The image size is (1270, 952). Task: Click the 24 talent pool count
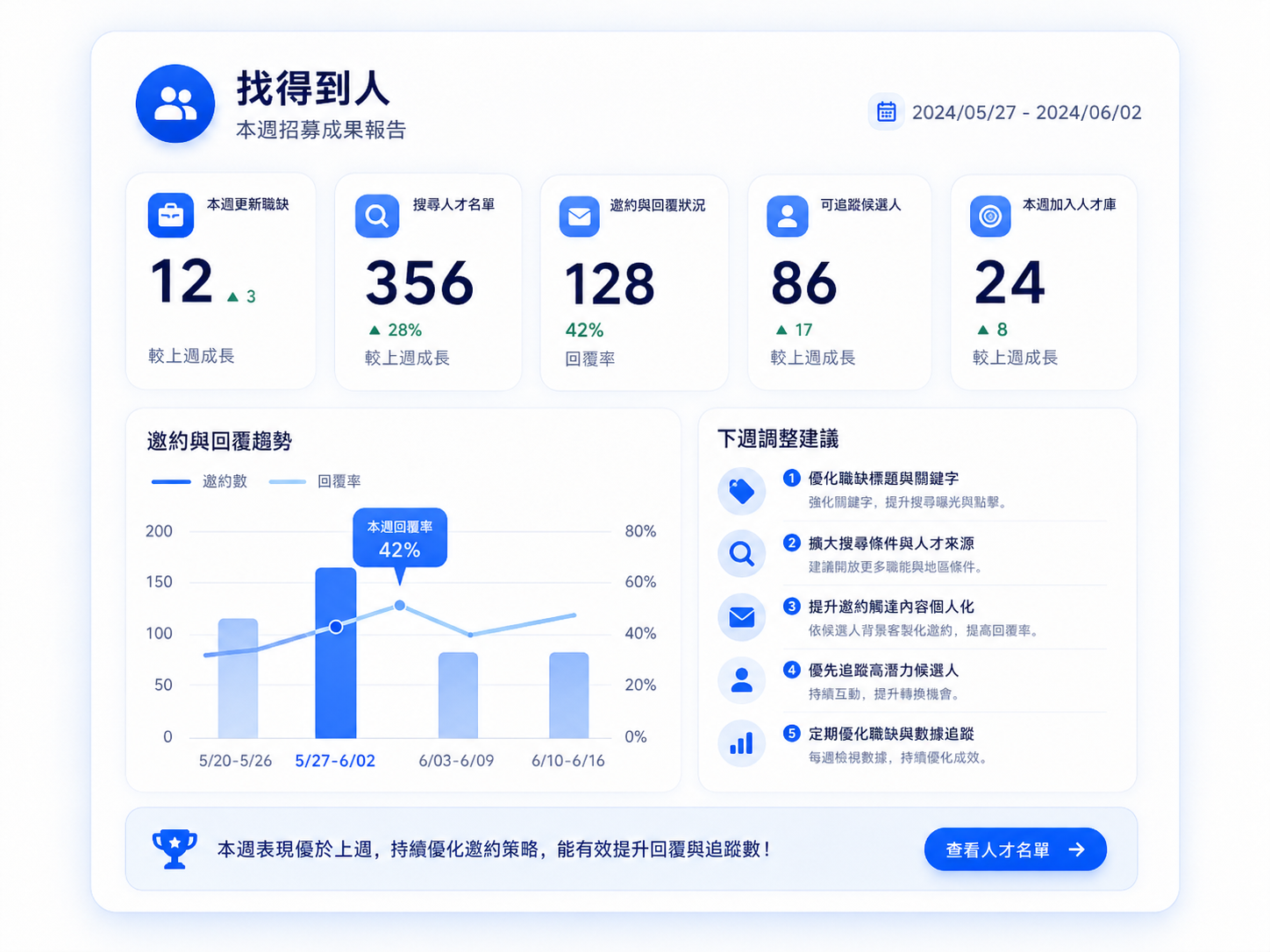[x=1010, y=282]
